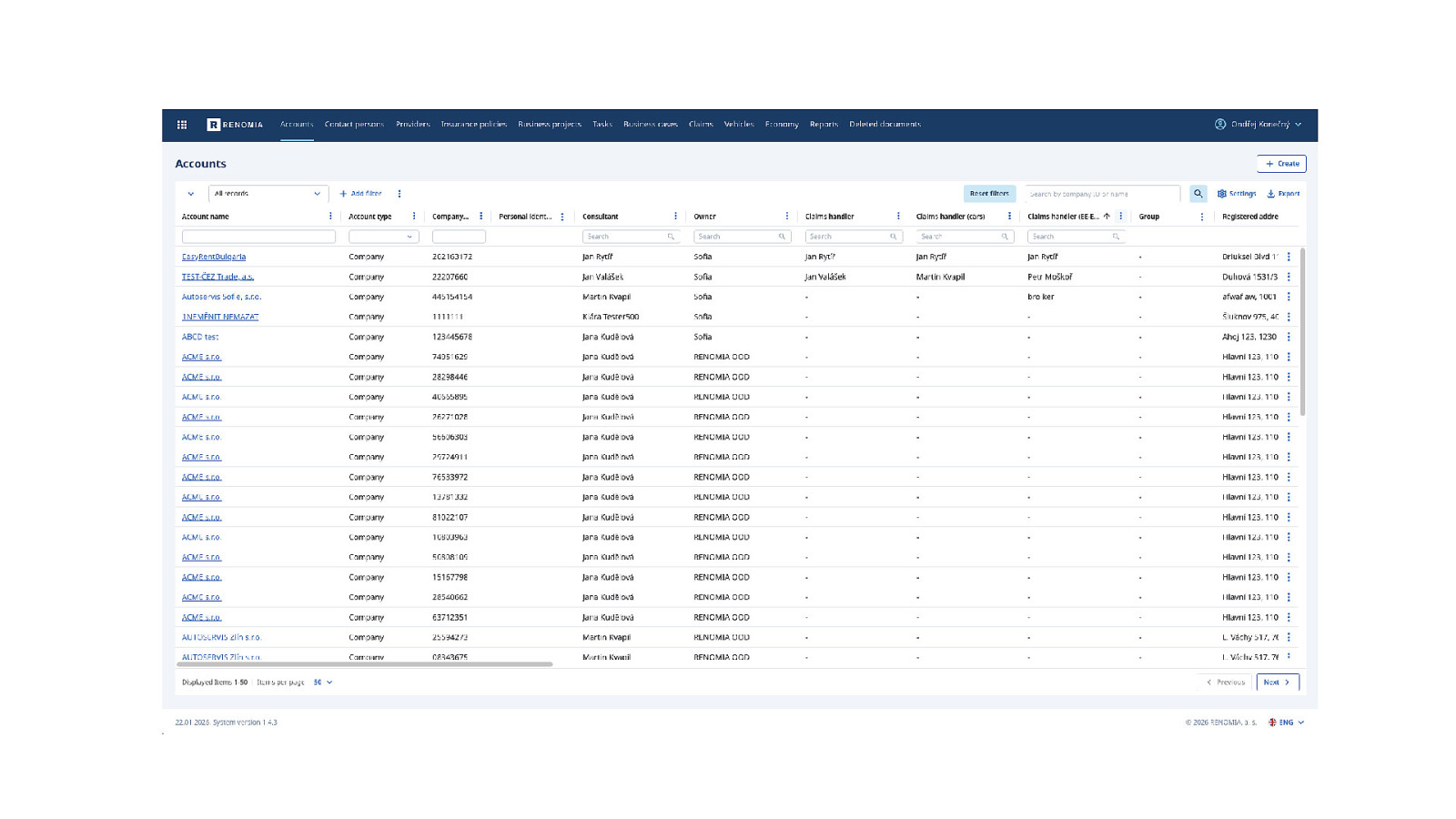Open row actions for EasyRentBulgaria
The width and height of the screenshot is (1456, 819).
pos(1289,257)
